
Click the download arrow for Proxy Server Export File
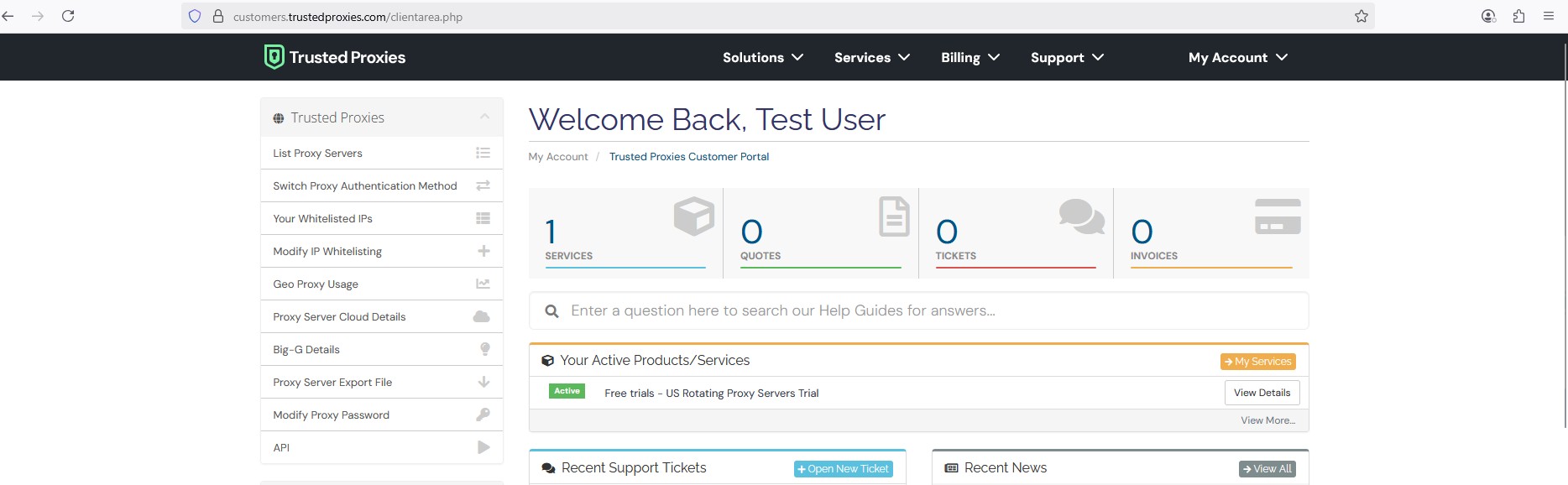tap(483, 382)
